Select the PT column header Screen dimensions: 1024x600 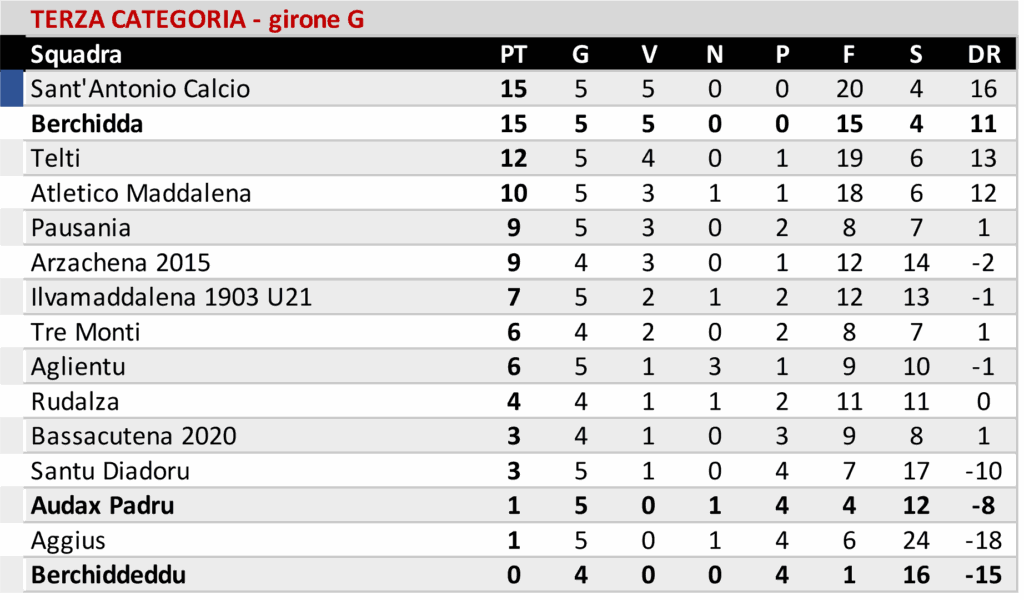tap(513, 54)
